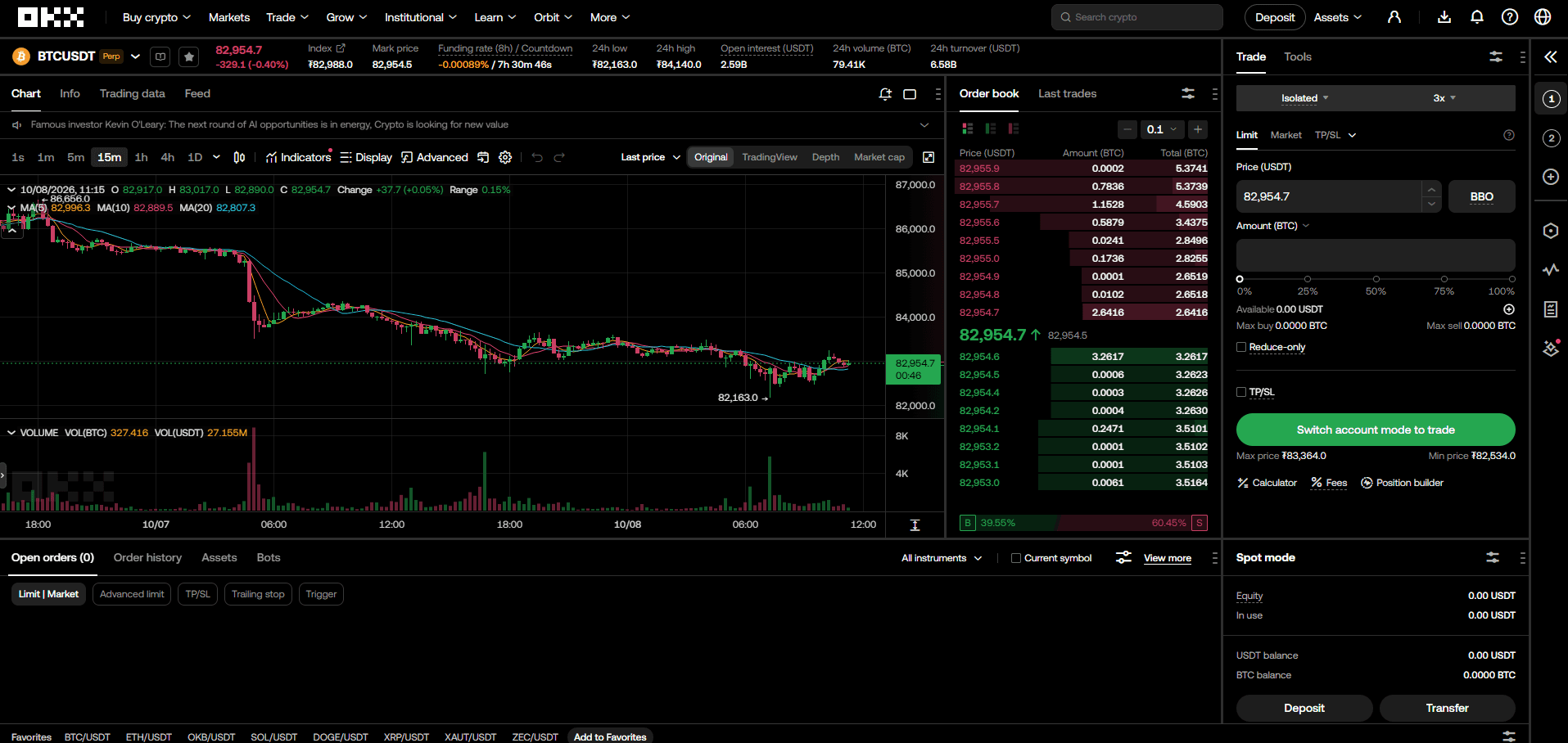Switch to the Last trades tab
This screenshot has width=1568, height=743.
(1067, 94)
